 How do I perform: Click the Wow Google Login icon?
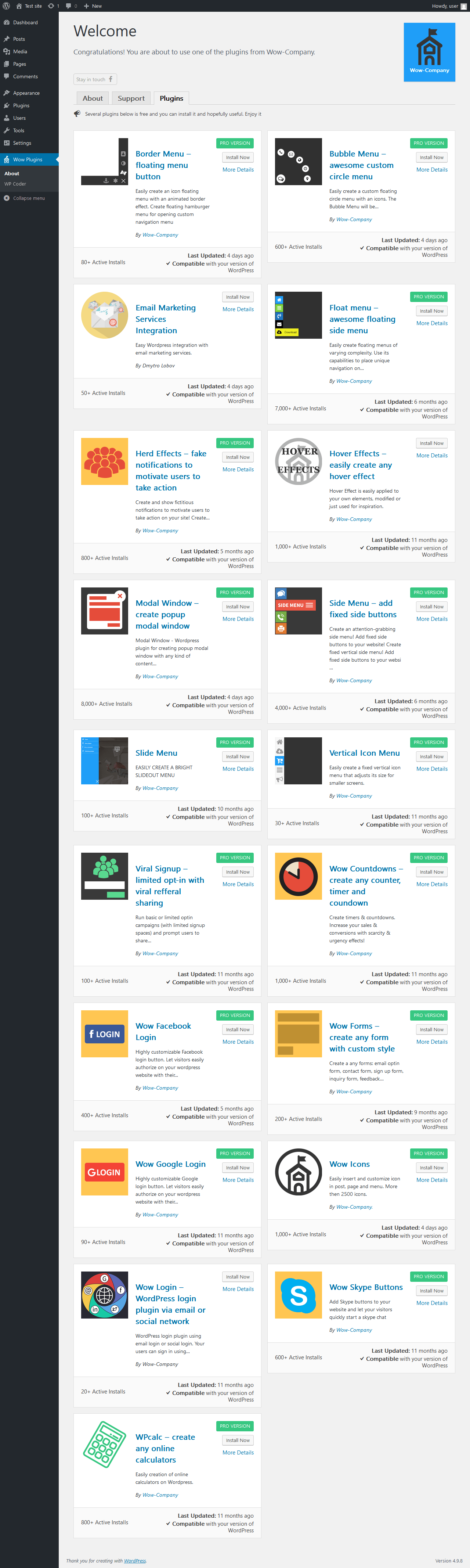click(105, 1172)
